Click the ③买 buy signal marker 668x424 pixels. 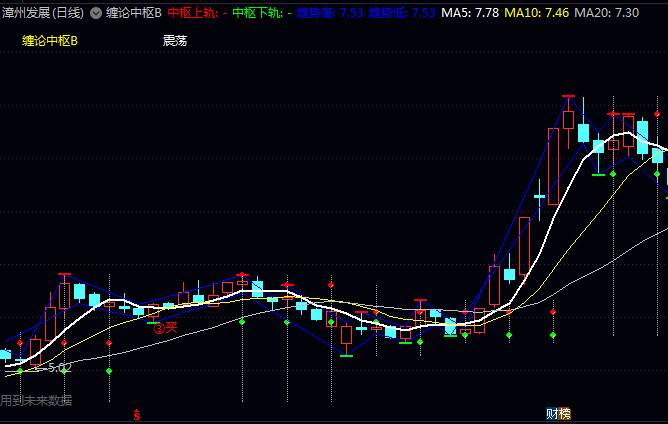(x=165, y=328)
